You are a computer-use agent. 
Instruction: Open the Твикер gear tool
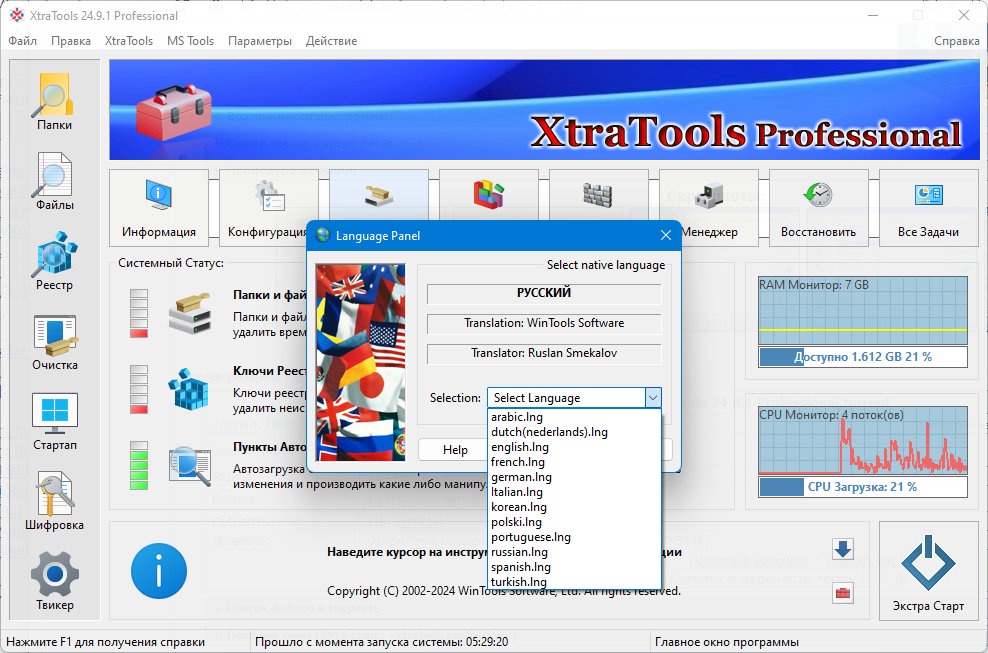pyautogui.click(x=54, y=582)
